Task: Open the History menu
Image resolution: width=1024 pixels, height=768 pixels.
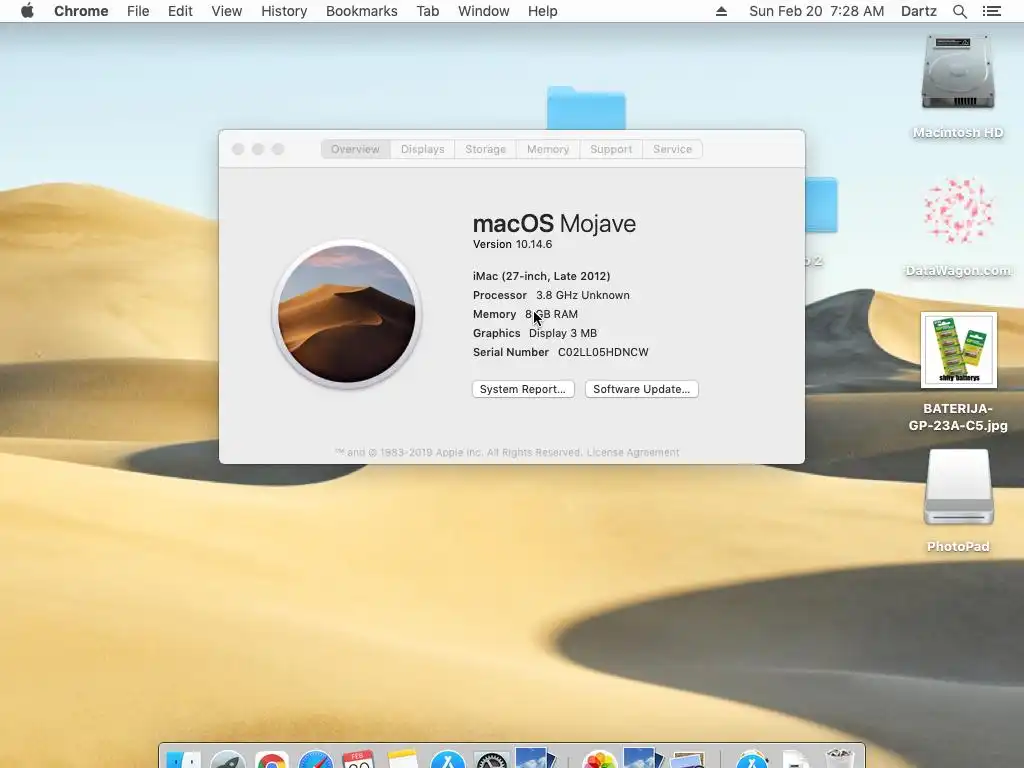Action: pyautogui.click(x=284, y=11)
